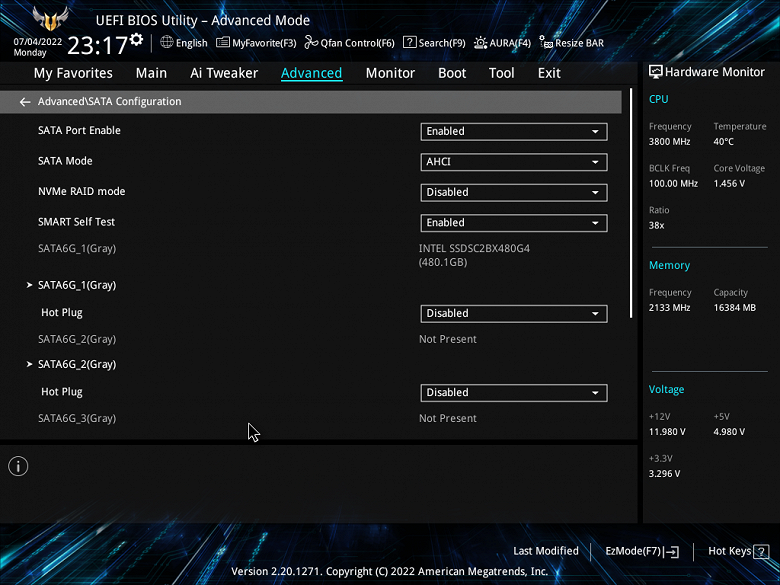
Task: Click SATA Port Enable label
Action: [79, 130]
